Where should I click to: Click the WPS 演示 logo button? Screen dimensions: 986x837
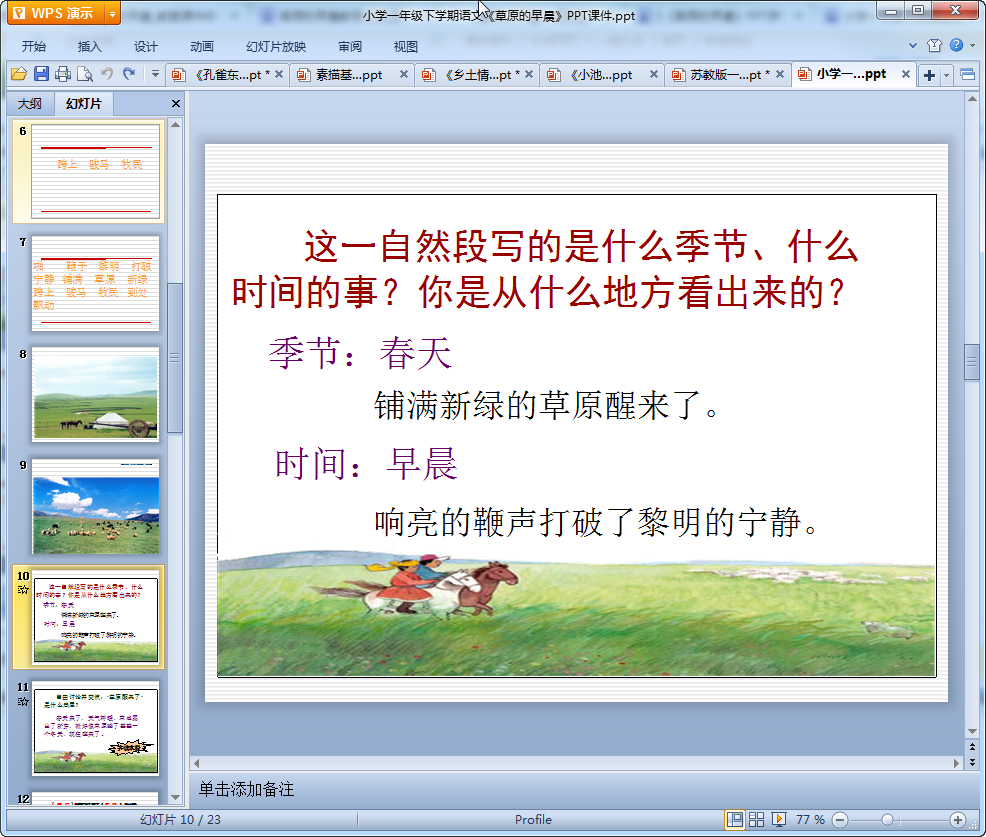[57, 13]
